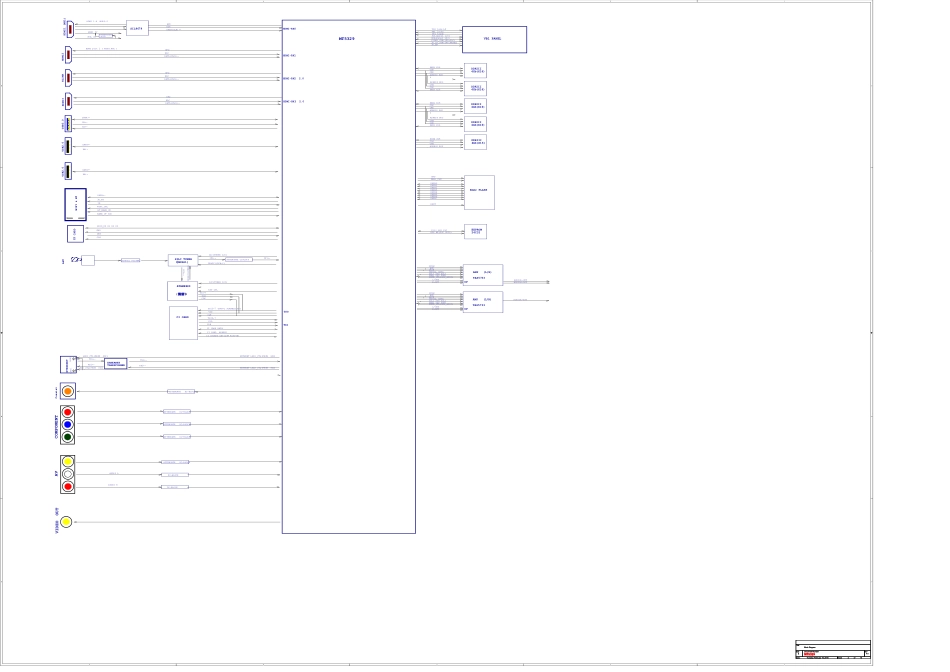
Task: Click the orange coaxial connector
Action: (x=67, y=391)
